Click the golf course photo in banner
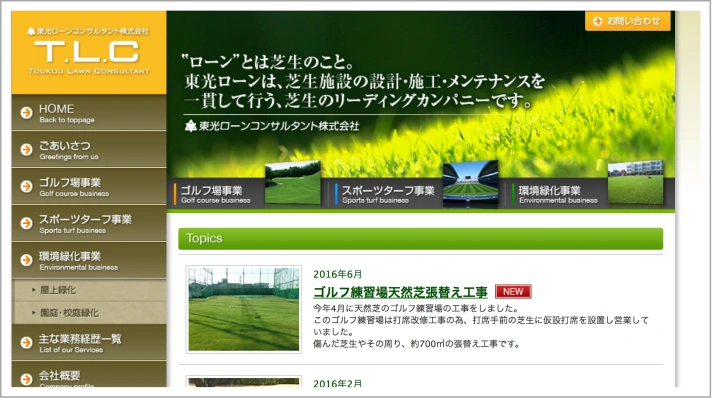Screen dimensions: 712x398 point(293,183)
